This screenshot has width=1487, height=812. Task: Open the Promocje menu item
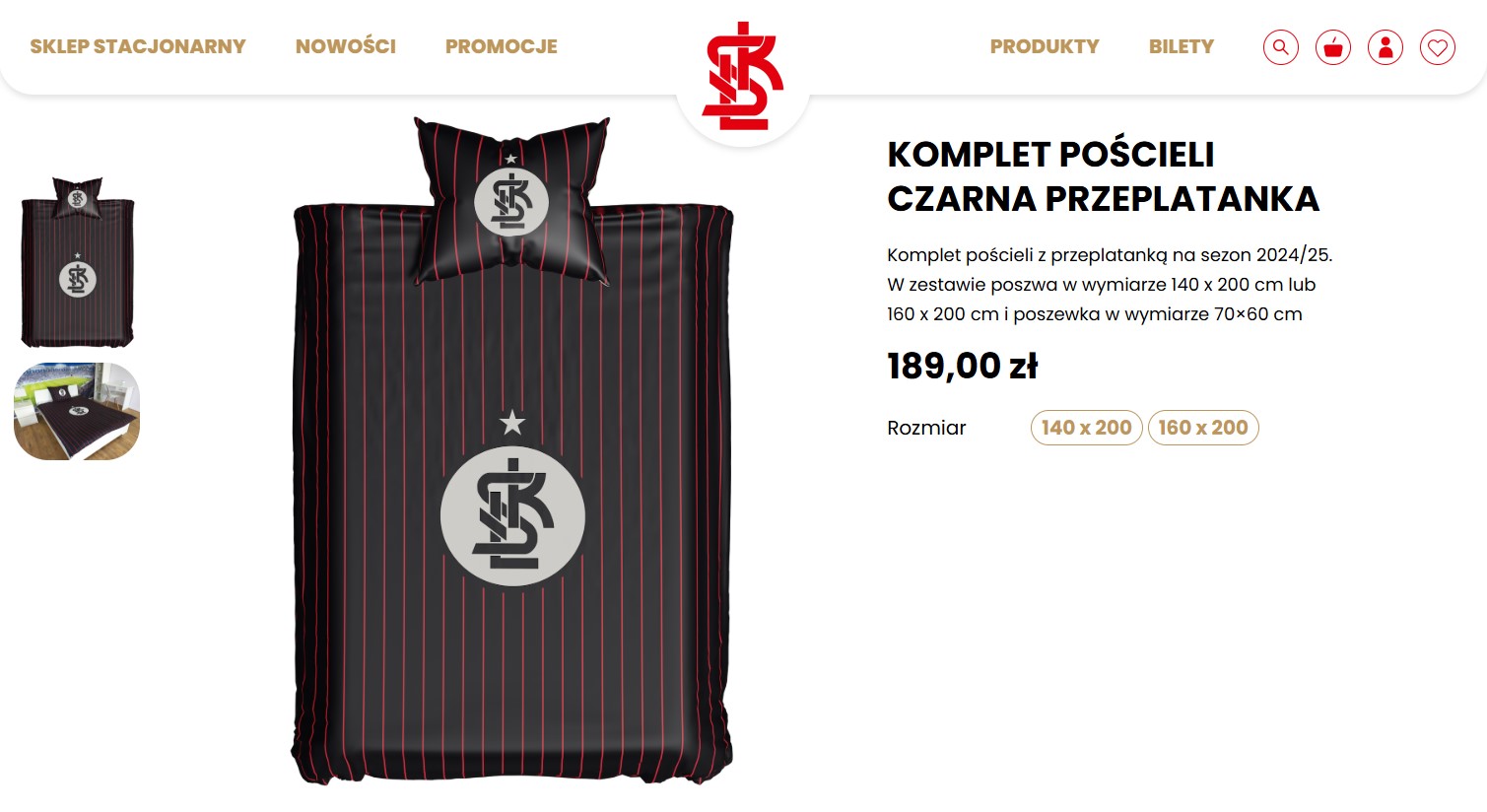tap(502, 46)
